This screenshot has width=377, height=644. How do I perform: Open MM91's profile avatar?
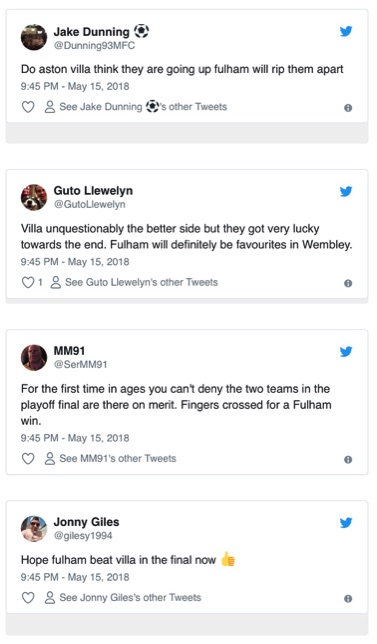[x=34, y=357]
